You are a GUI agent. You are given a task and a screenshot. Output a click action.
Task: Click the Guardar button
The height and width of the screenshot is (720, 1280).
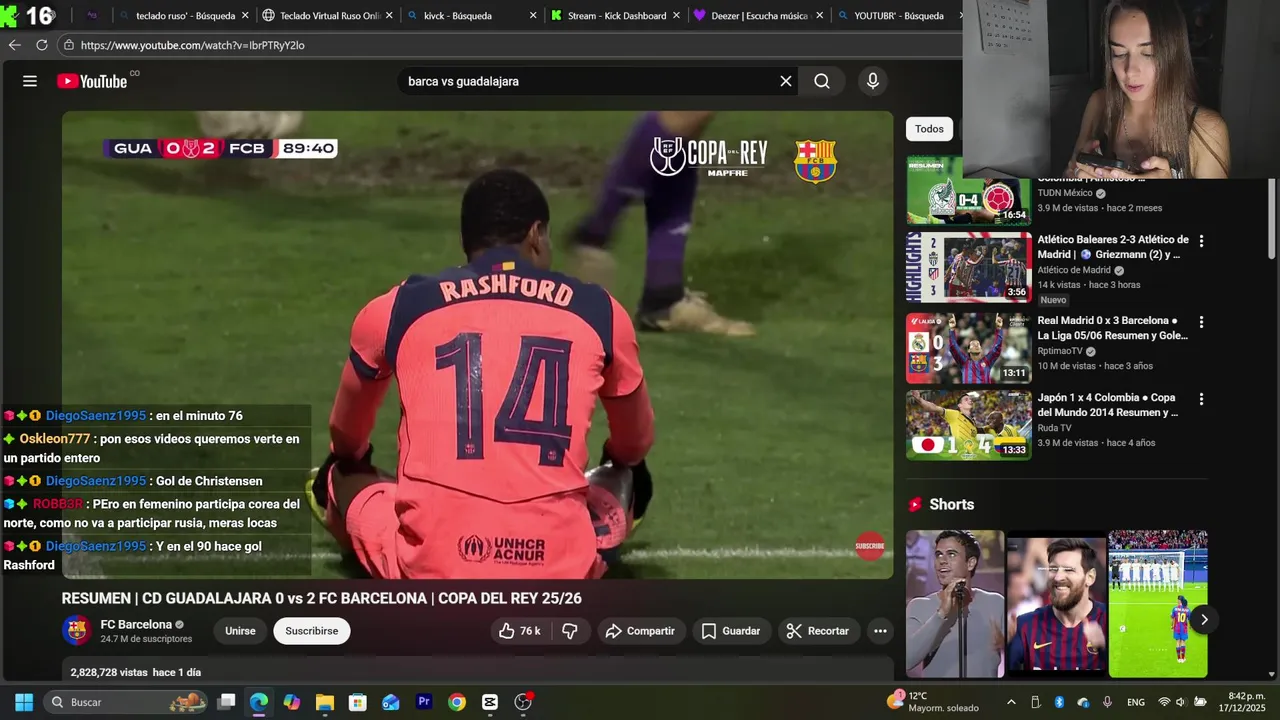coord(732,631)
